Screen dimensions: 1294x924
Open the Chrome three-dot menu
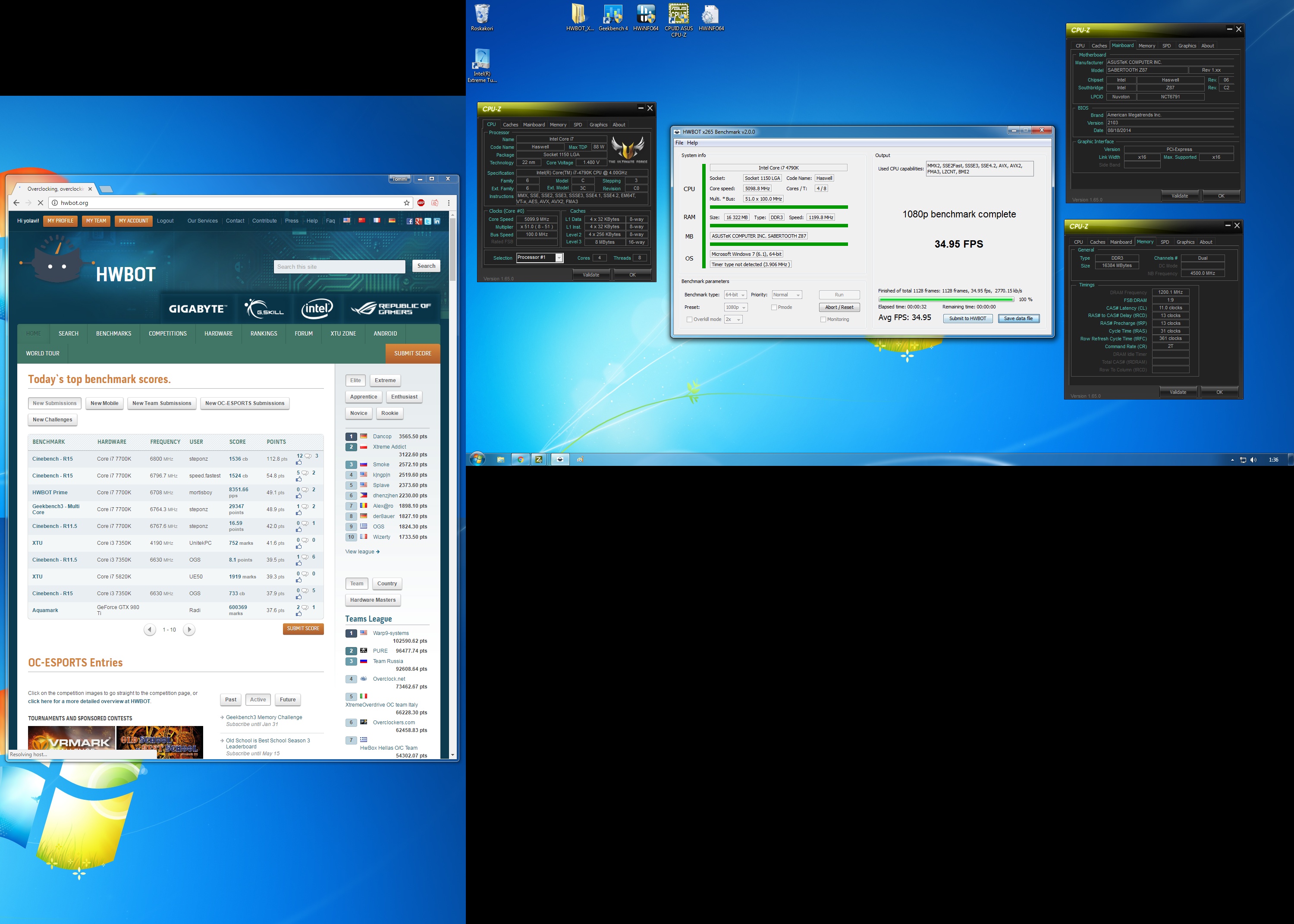[449, 203]
